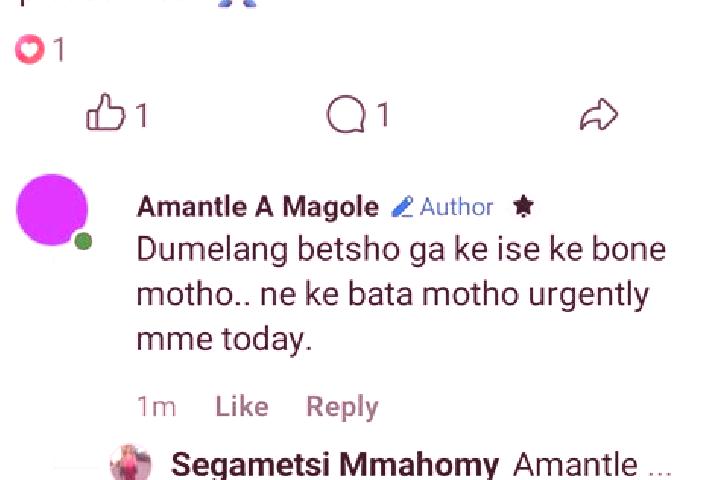Select the Dumelang betsho comment text
The width and height of the screenshot is (720, 480).
(x=401, y=294)
